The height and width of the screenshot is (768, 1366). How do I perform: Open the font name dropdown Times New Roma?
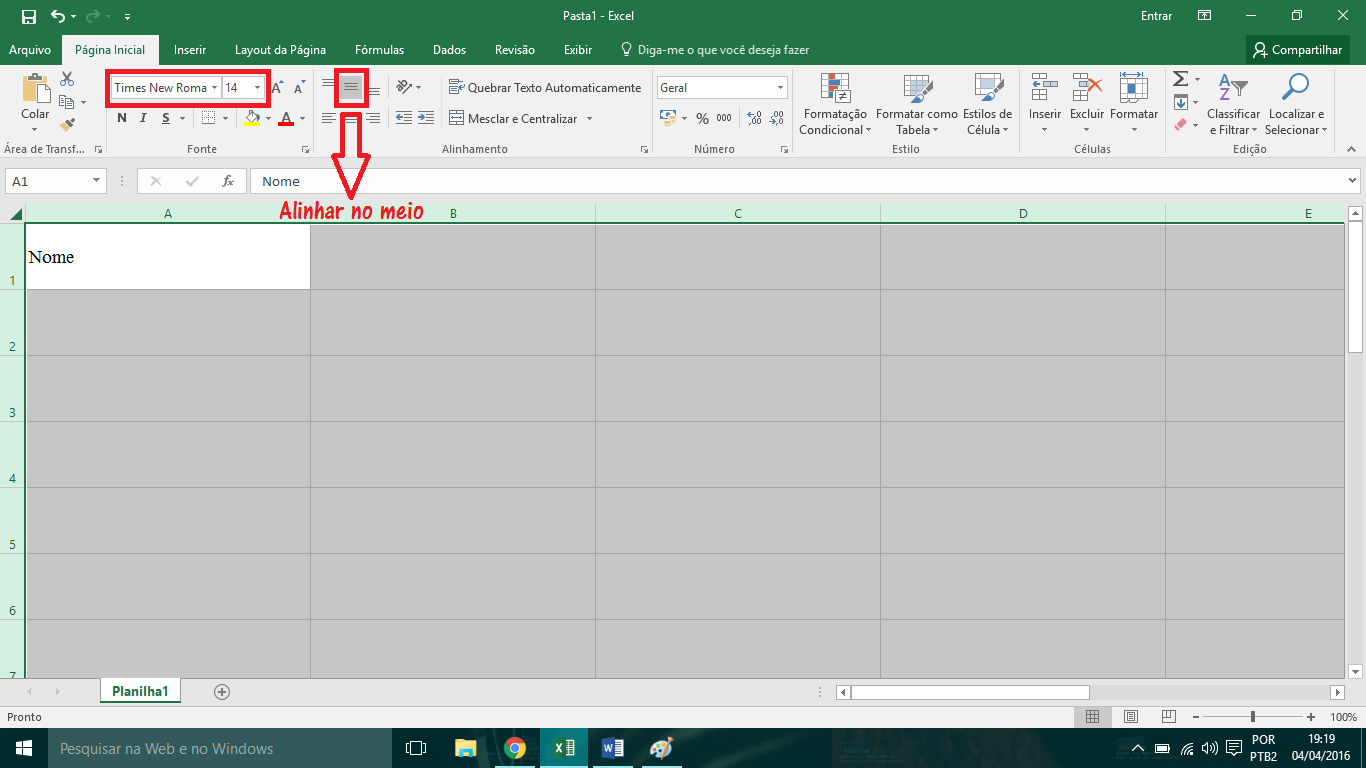pos(214,88)
